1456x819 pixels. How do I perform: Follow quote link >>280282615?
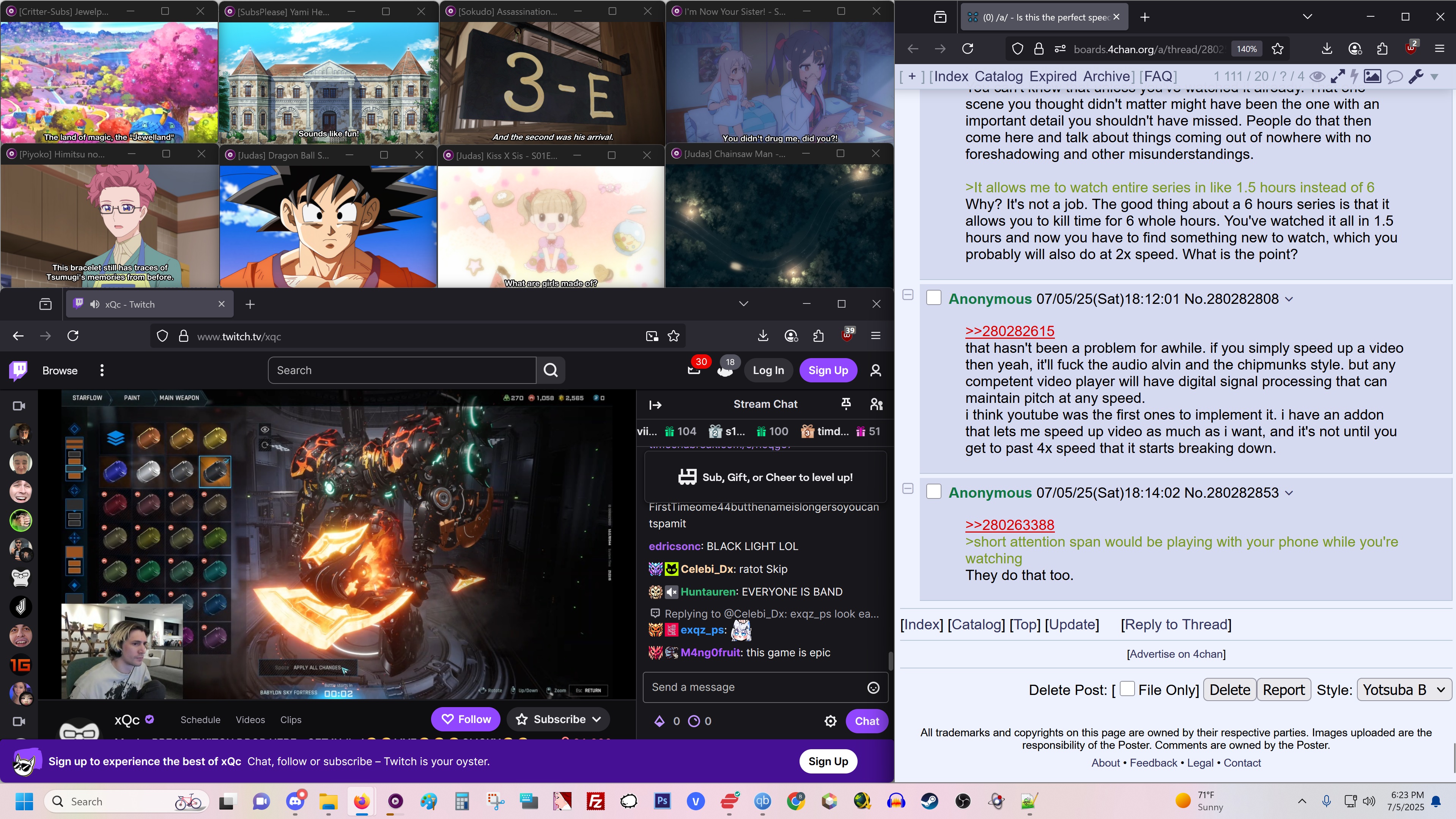click(x=1009, y=331)
